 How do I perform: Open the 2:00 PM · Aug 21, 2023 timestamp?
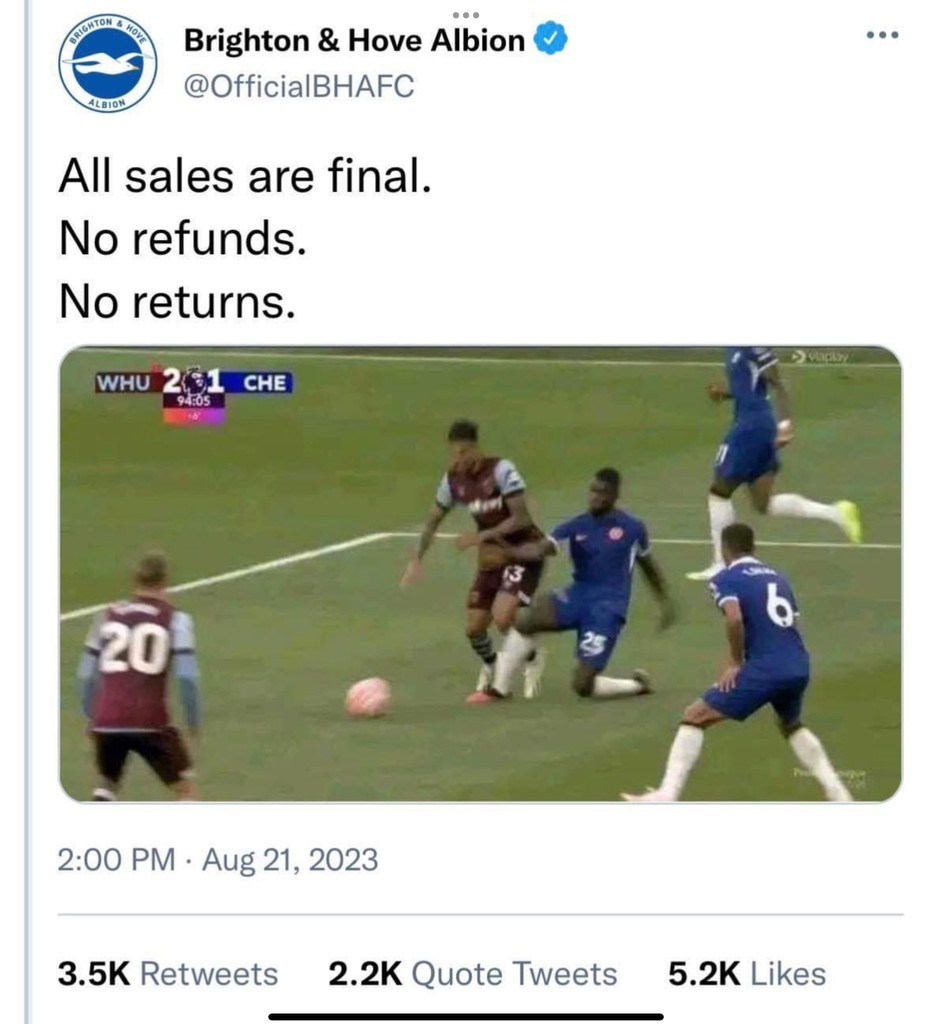(218, 860)
